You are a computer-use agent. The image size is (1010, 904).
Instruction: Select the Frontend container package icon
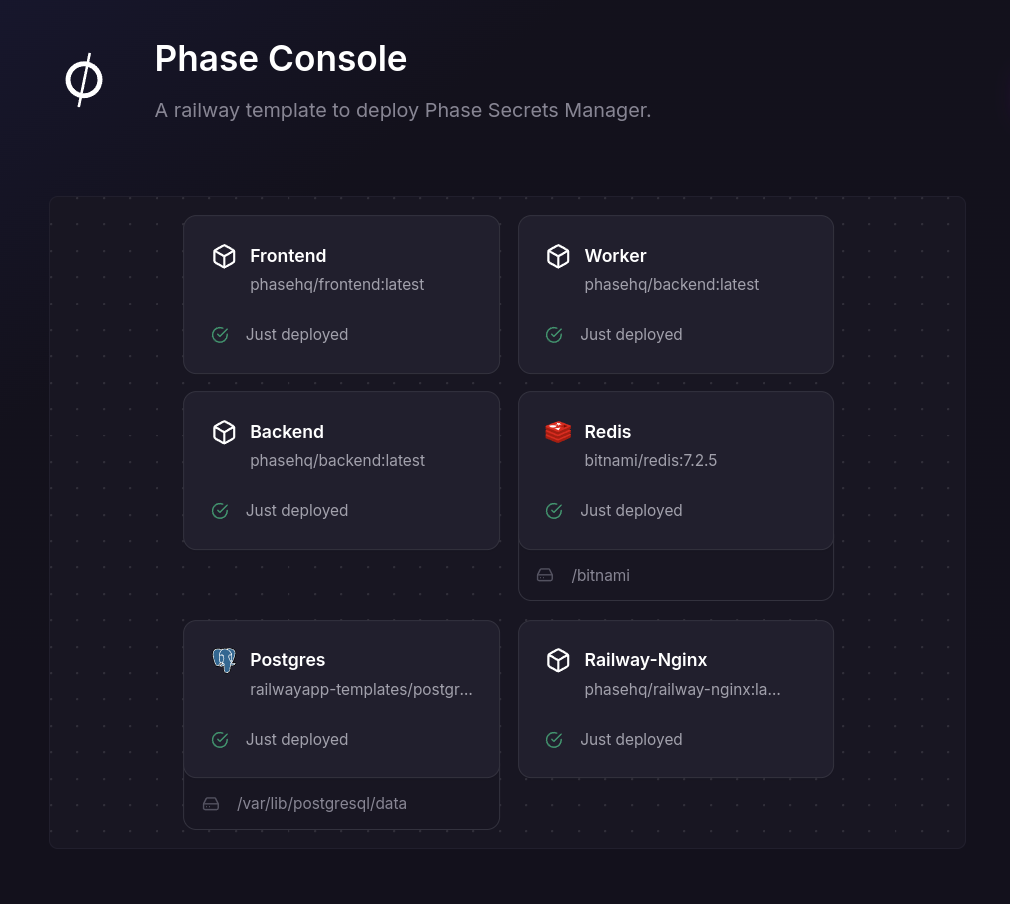[x=224, y=256]
